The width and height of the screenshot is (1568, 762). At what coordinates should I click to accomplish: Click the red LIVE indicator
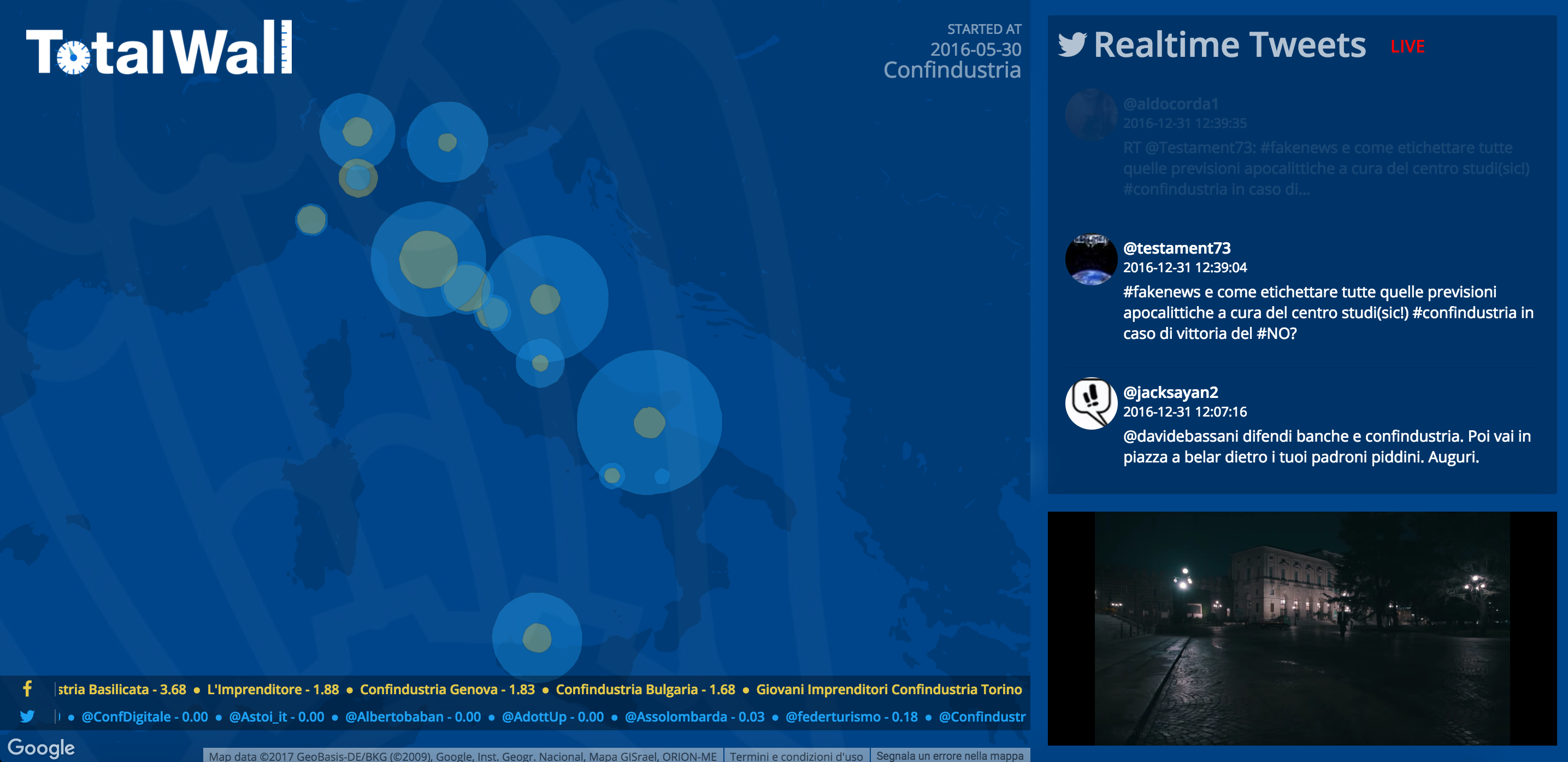(x=1407, y=46)
